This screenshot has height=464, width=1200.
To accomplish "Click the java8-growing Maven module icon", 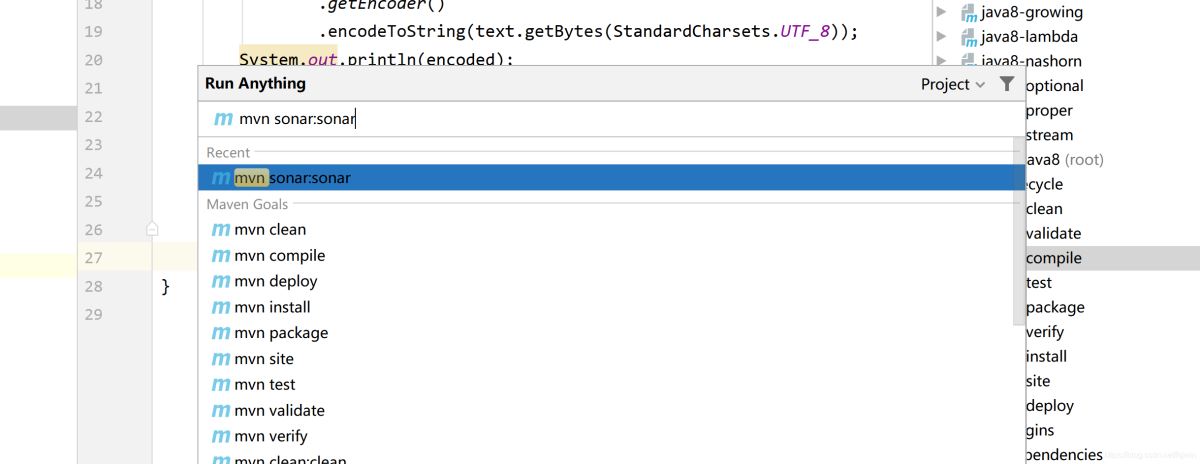I will point(968,13).
